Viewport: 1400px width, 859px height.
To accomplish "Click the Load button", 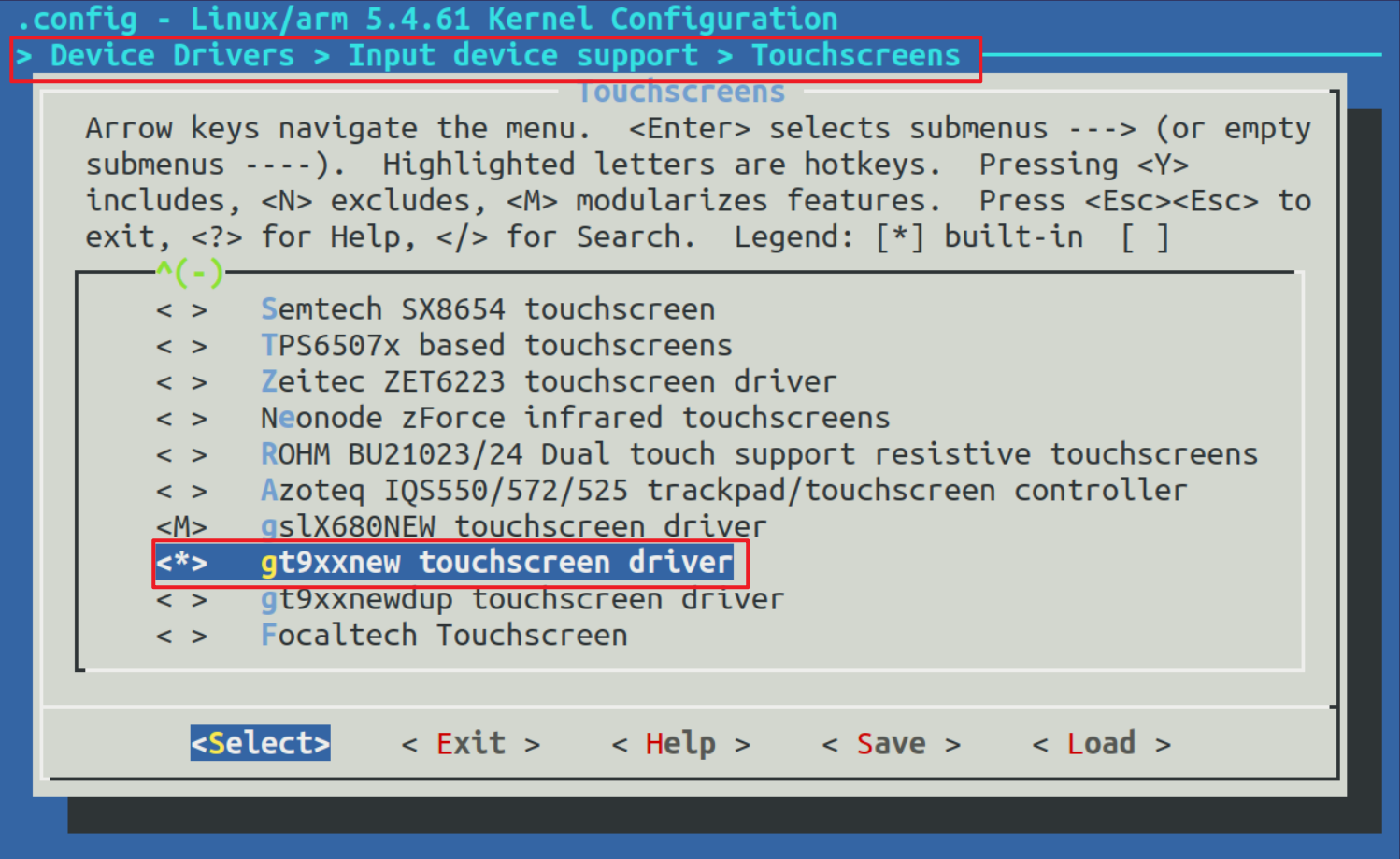I will tap(1101, 744).
